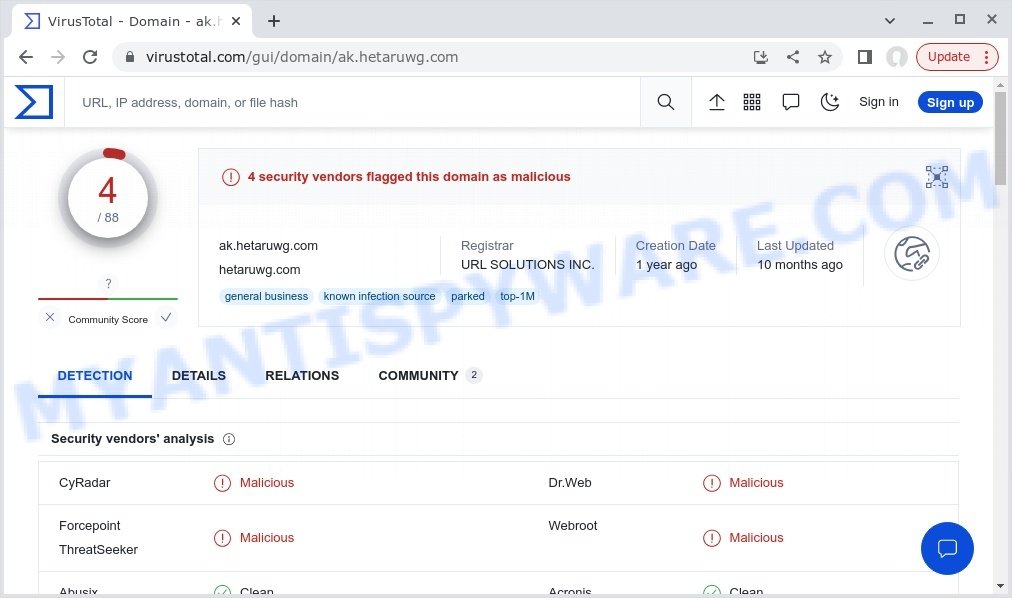Click the 'top-1M' tag
Viewport: 1012px width, 598px height.
click(x=517, y=296)
